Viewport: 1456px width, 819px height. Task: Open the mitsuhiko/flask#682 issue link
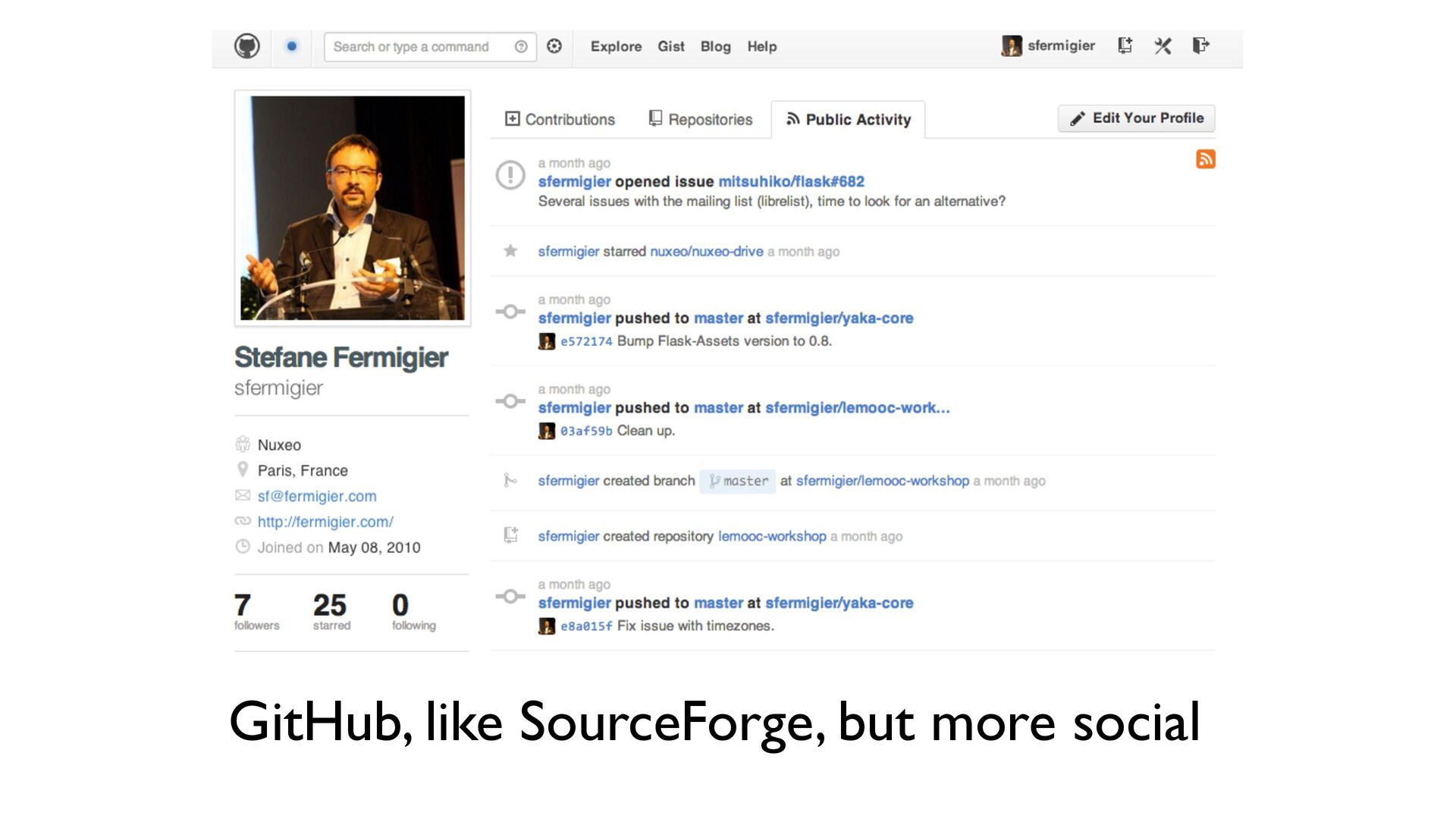click(791, 182)
